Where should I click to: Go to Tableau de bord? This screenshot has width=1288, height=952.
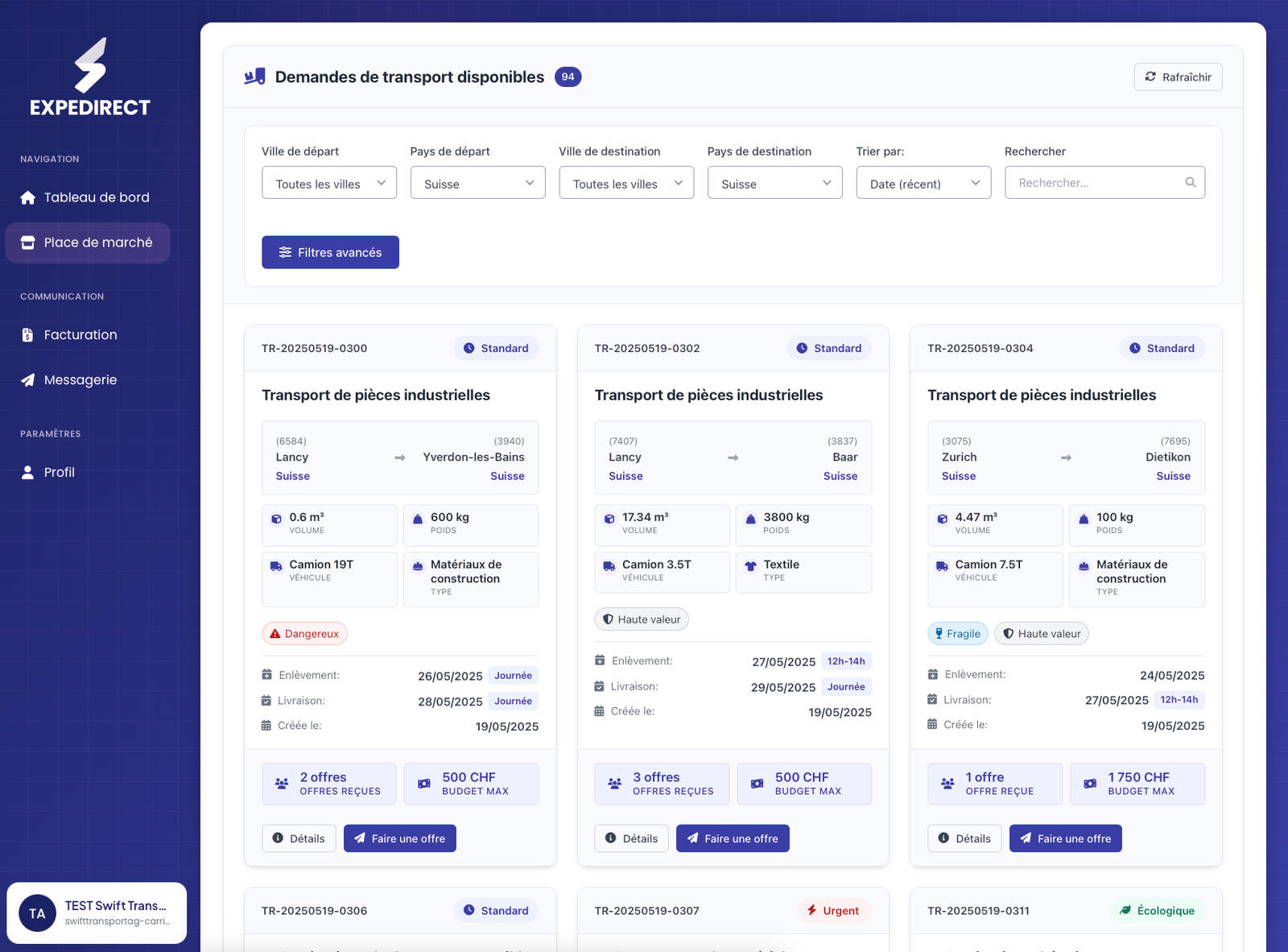(x=88, y=197)
